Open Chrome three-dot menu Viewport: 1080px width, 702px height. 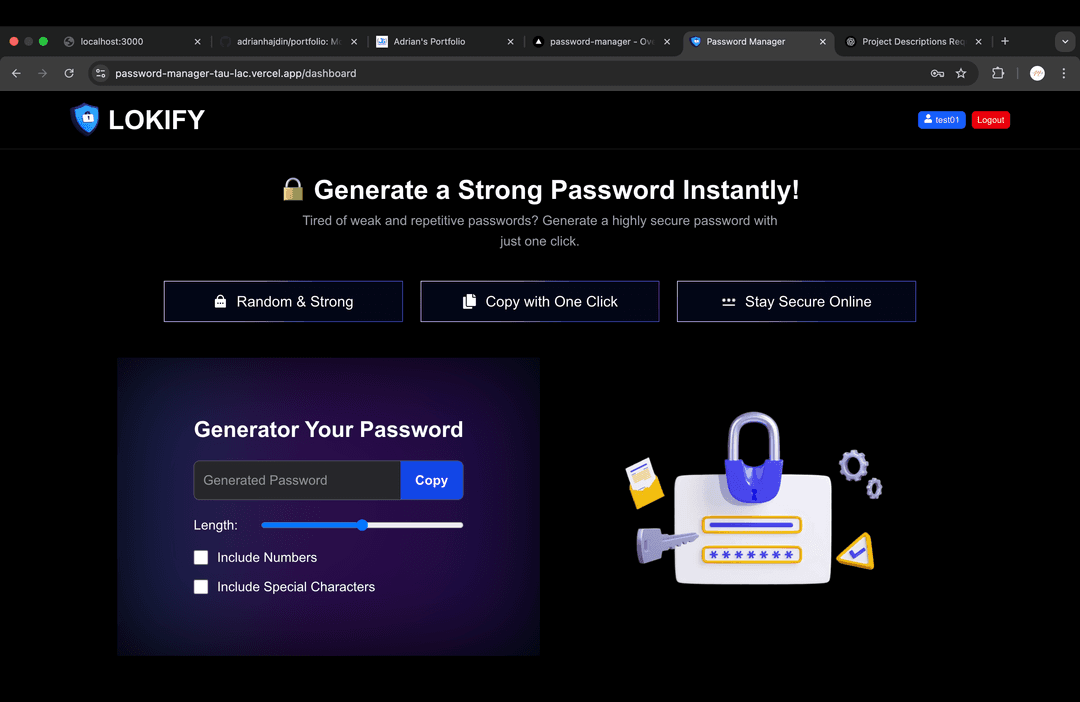pos(1063,73)
